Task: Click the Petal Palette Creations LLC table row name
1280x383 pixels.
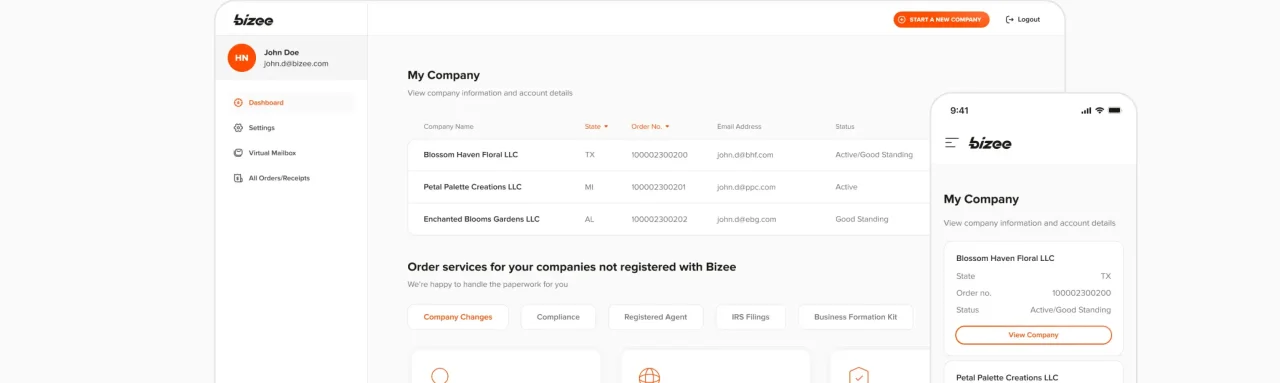Action: 472,187
